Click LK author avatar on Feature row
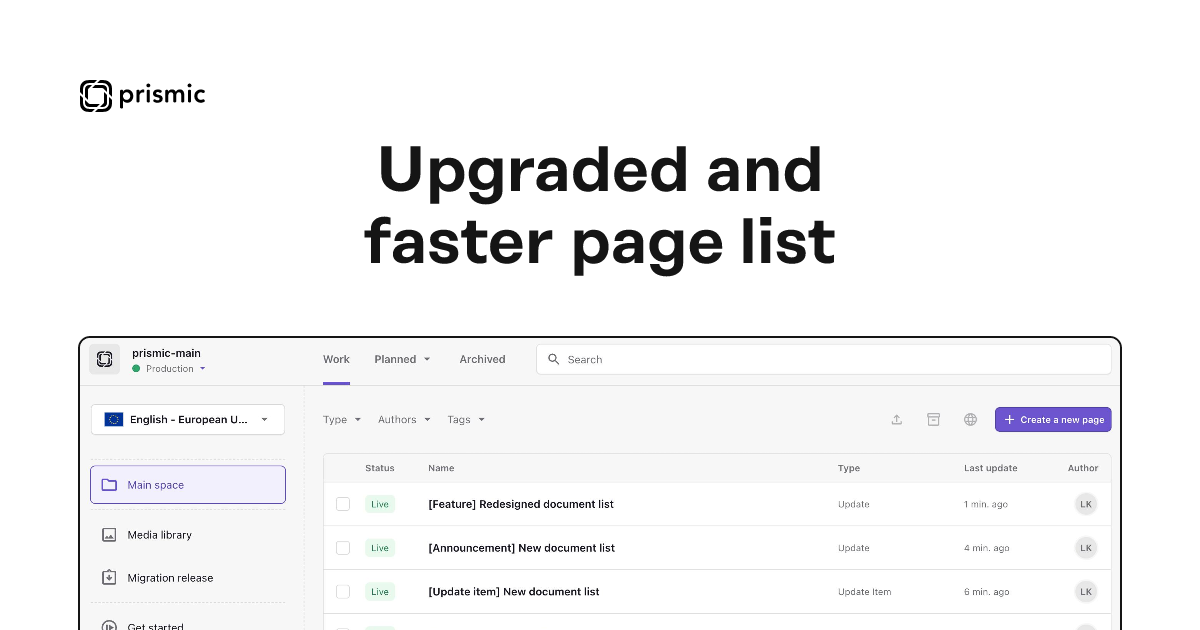This screenshot has height=630, width=1200. [x=1086, y=504]
